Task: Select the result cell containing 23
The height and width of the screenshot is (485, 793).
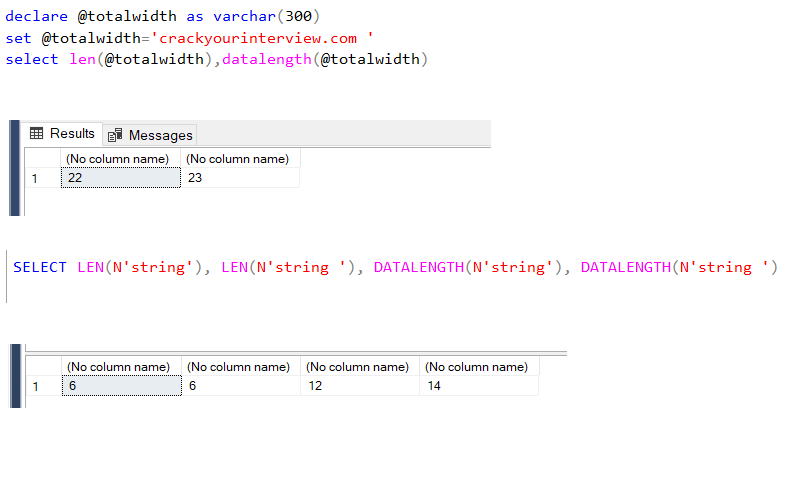Action: click(240, 178)
